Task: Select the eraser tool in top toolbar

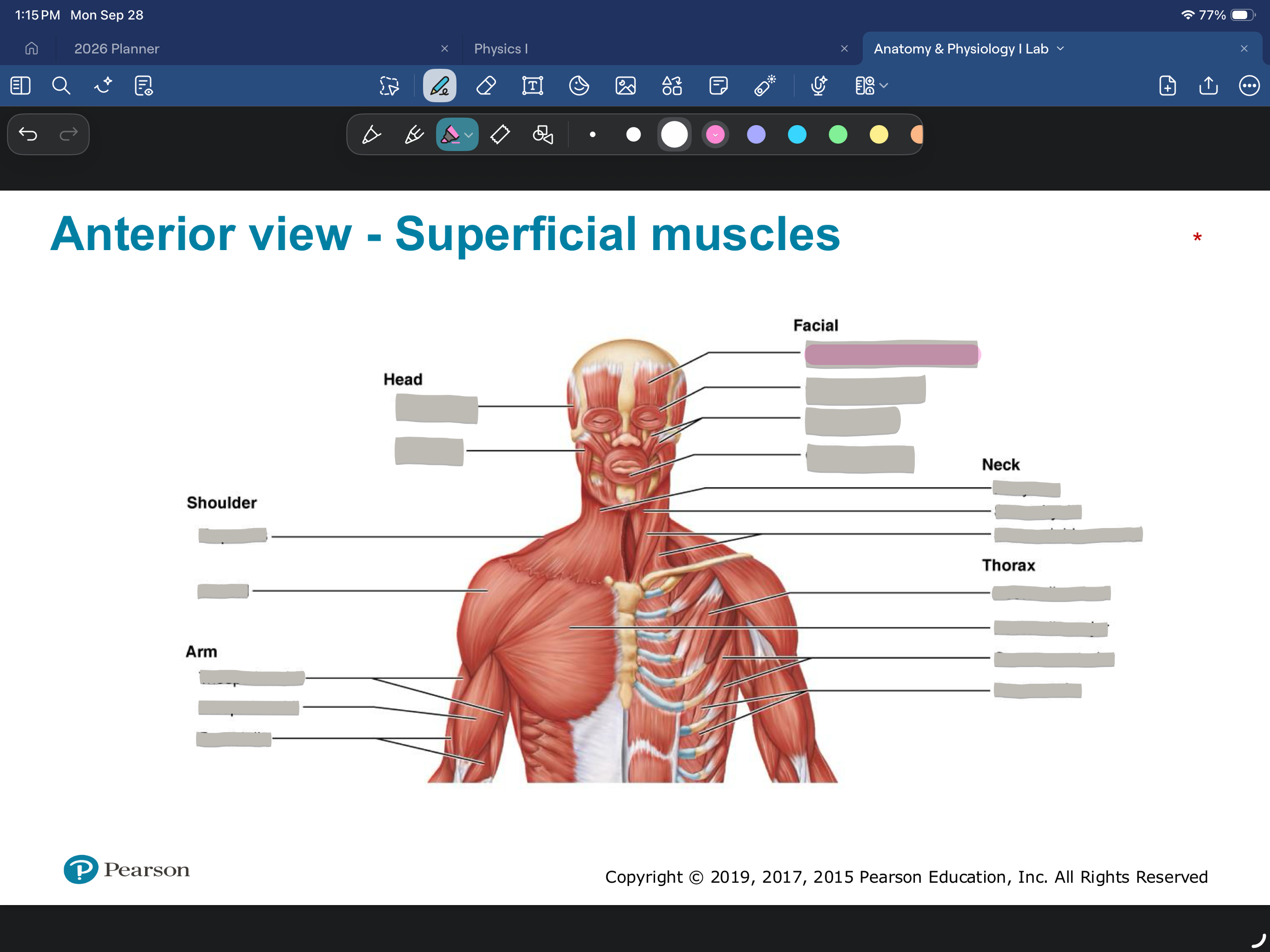Action: tap(486, 86)
